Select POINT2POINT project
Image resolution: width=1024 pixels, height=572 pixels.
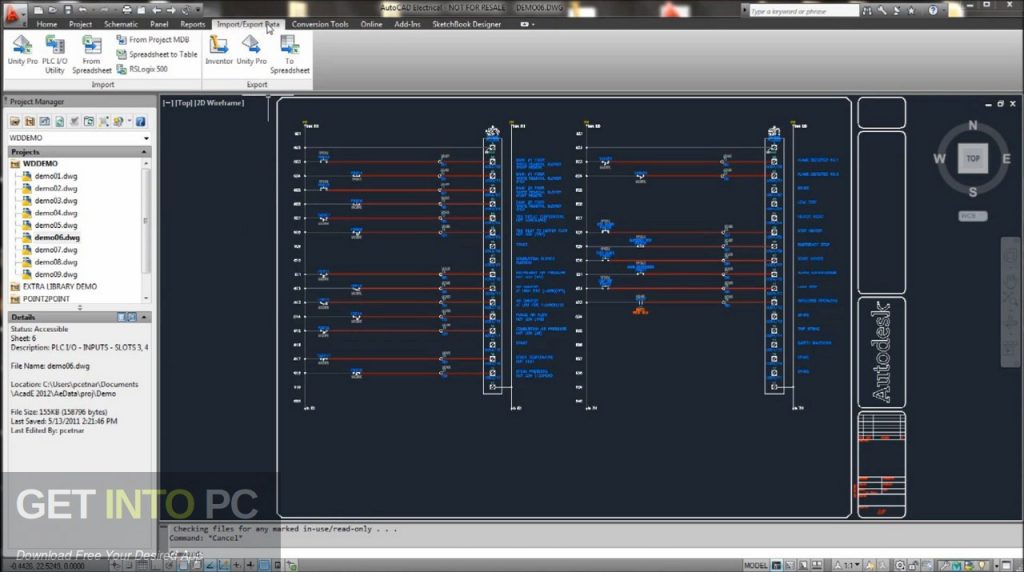click(x=46, y=299)
